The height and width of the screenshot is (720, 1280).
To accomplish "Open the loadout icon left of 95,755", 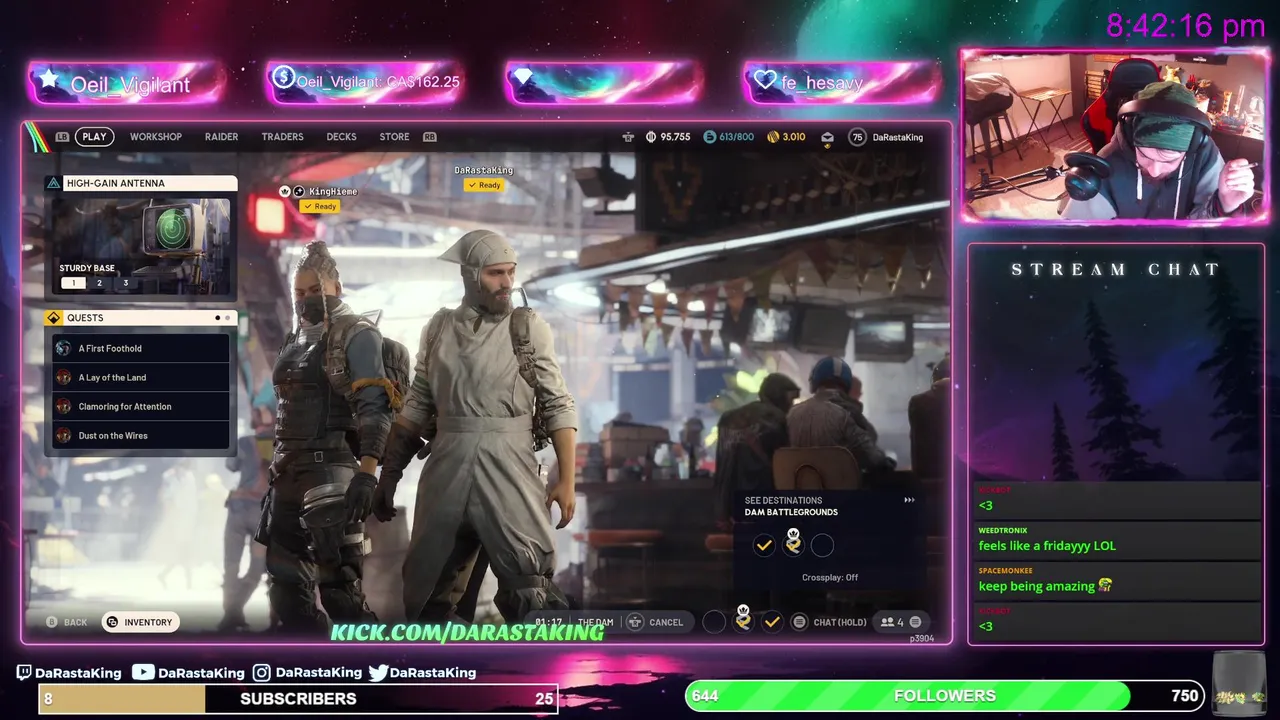I will [628, 137].
